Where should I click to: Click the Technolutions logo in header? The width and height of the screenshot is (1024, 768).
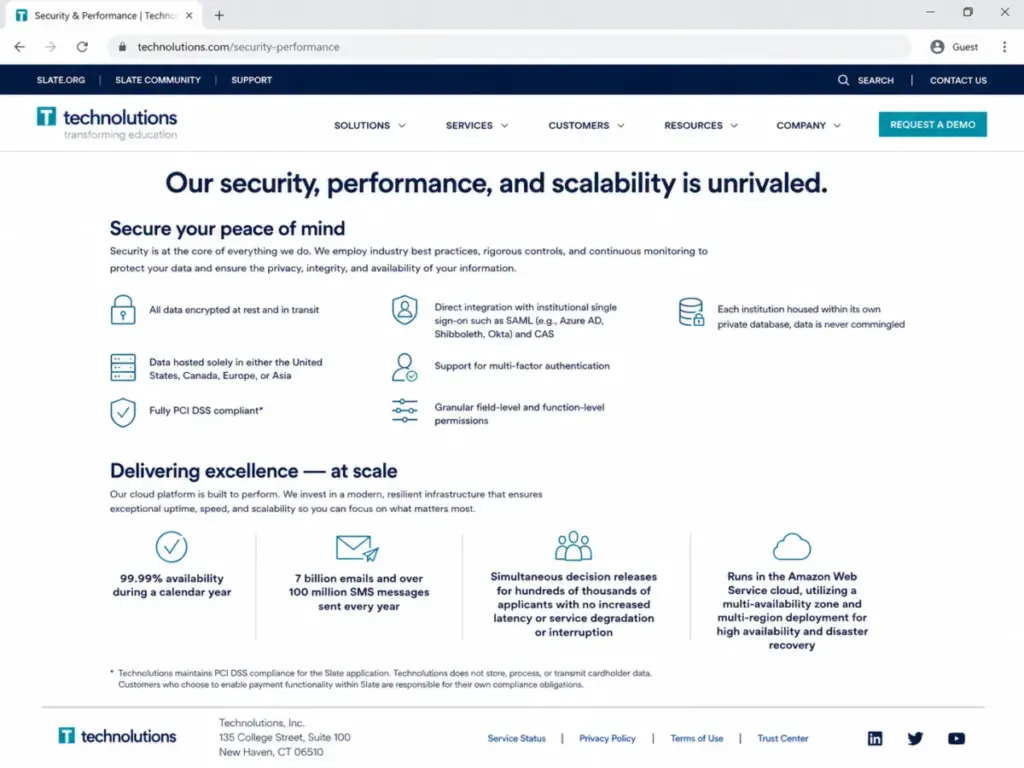107,123
